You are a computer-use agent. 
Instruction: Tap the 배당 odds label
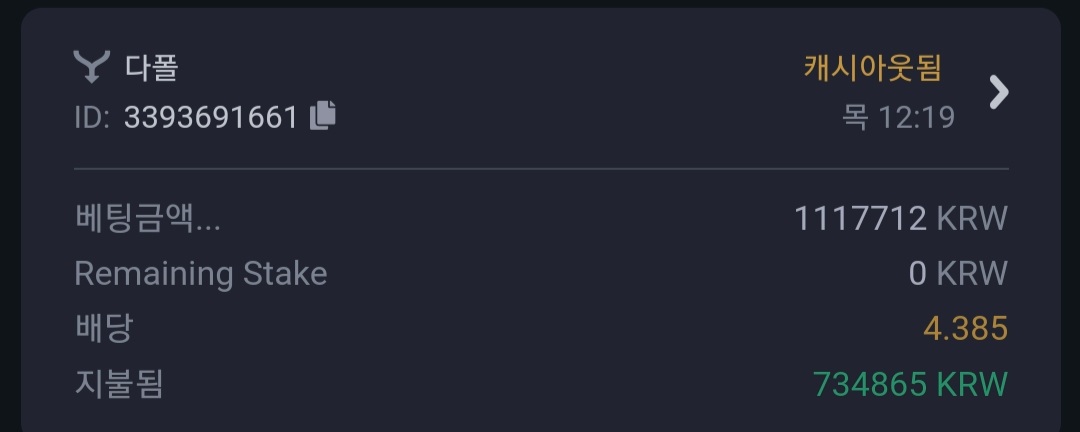103,328
